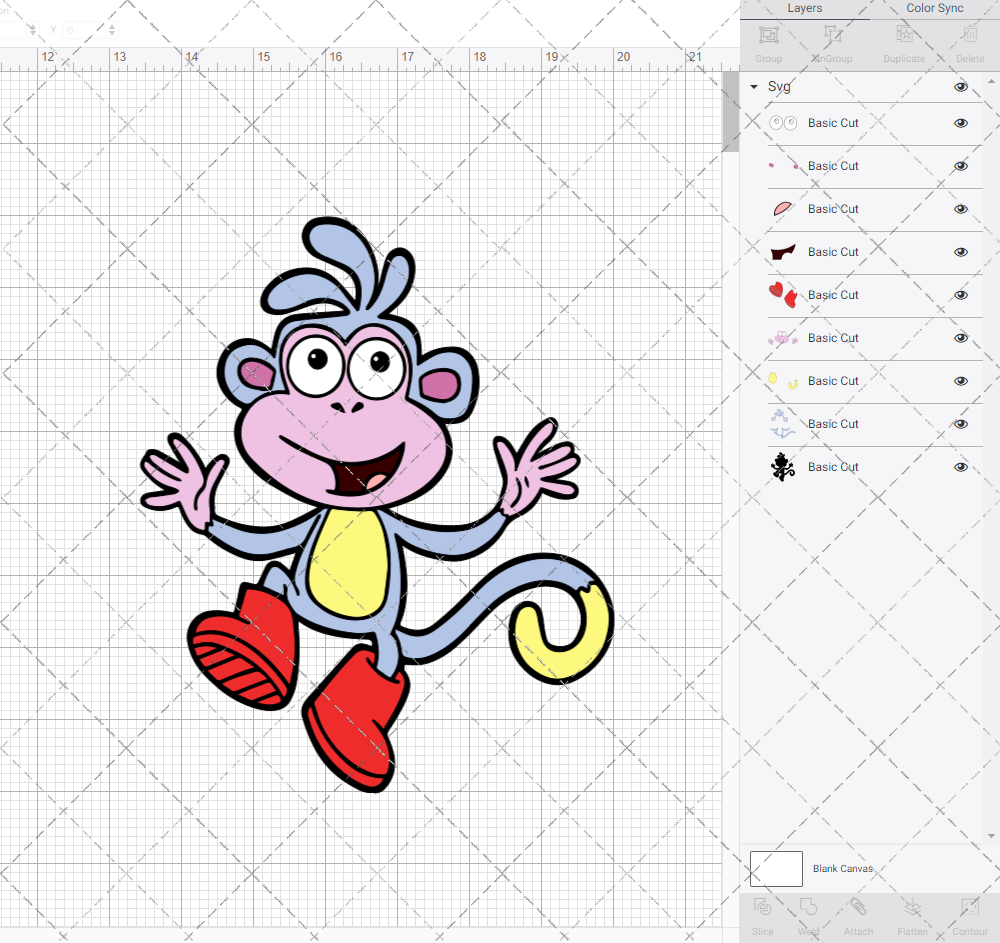The height and width of the screenshot is (943, 1000).
Task: Click the Weld tool icon
Action: [808, 907]
